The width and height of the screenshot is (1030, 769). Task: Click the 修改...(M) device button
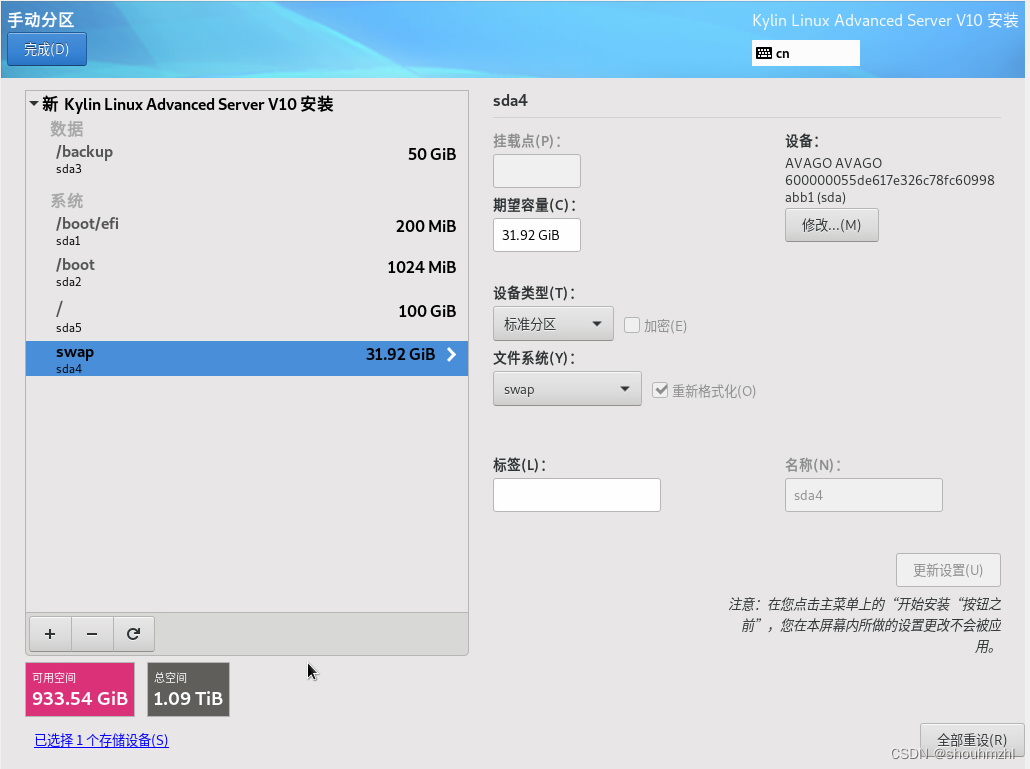(x=831, y=225)
